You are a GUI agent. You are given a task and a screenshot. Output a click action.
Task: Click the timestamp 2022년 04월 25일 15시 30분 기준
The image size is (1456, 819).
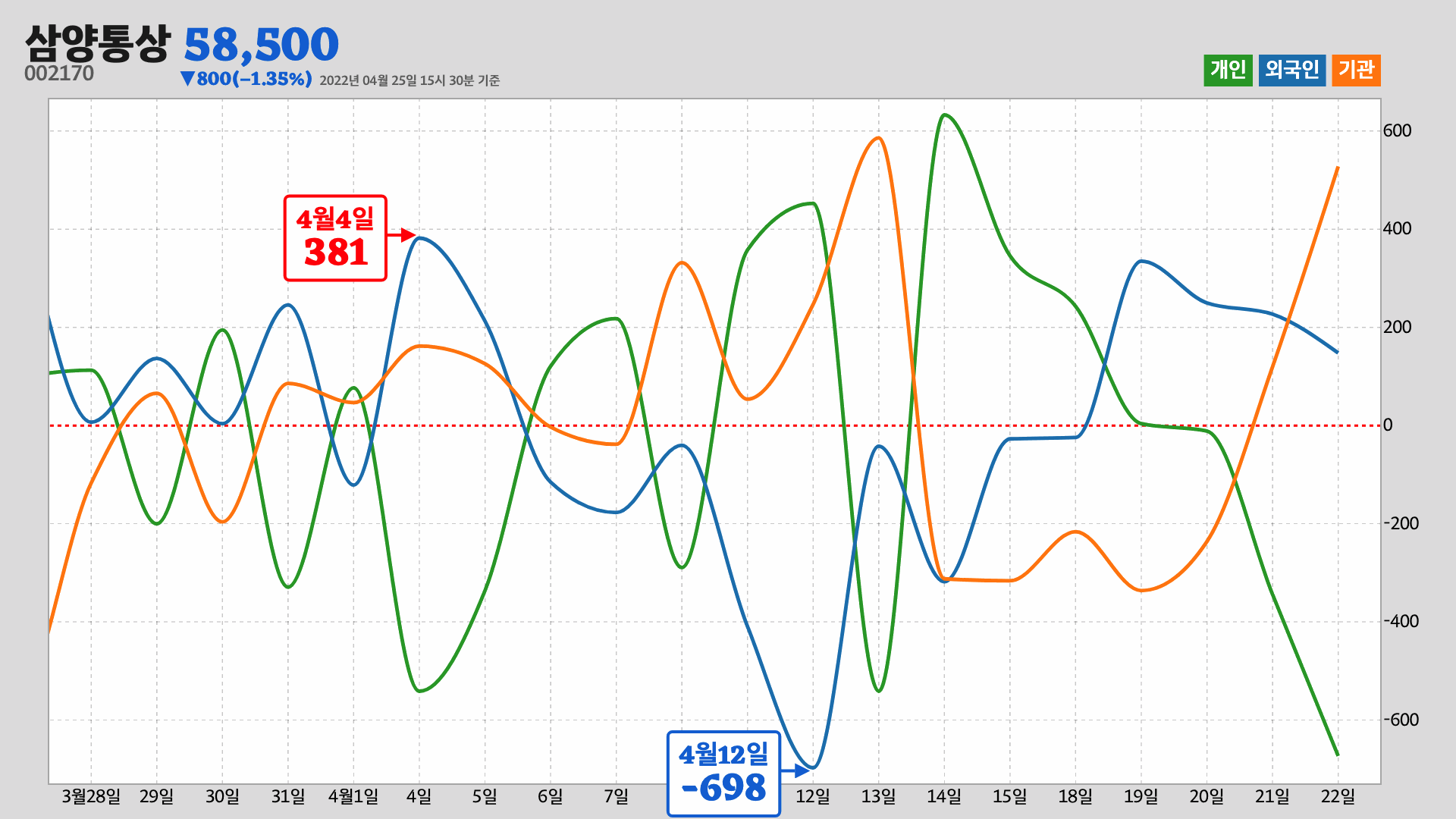[409, 80]
